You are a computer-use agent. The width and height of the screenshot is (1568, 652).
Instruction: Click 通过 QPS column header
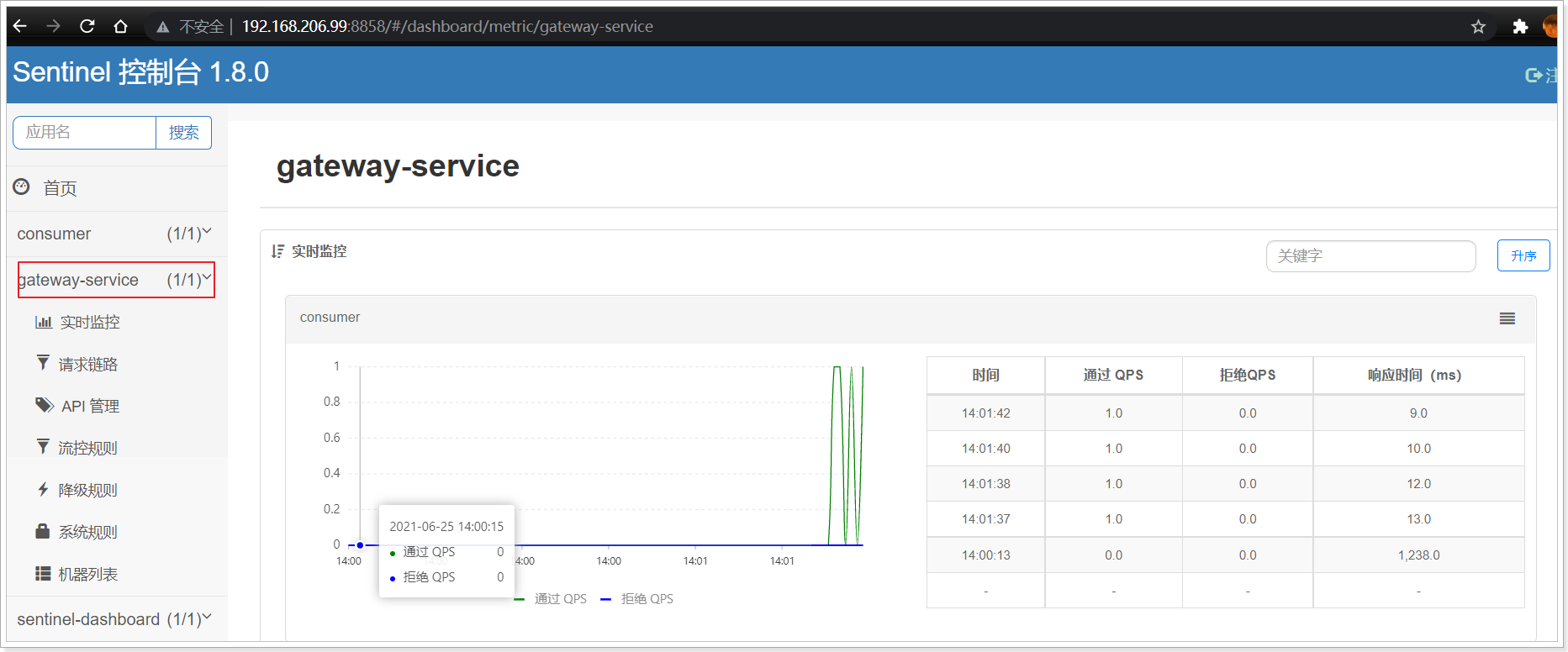(x=1113, y=375)
